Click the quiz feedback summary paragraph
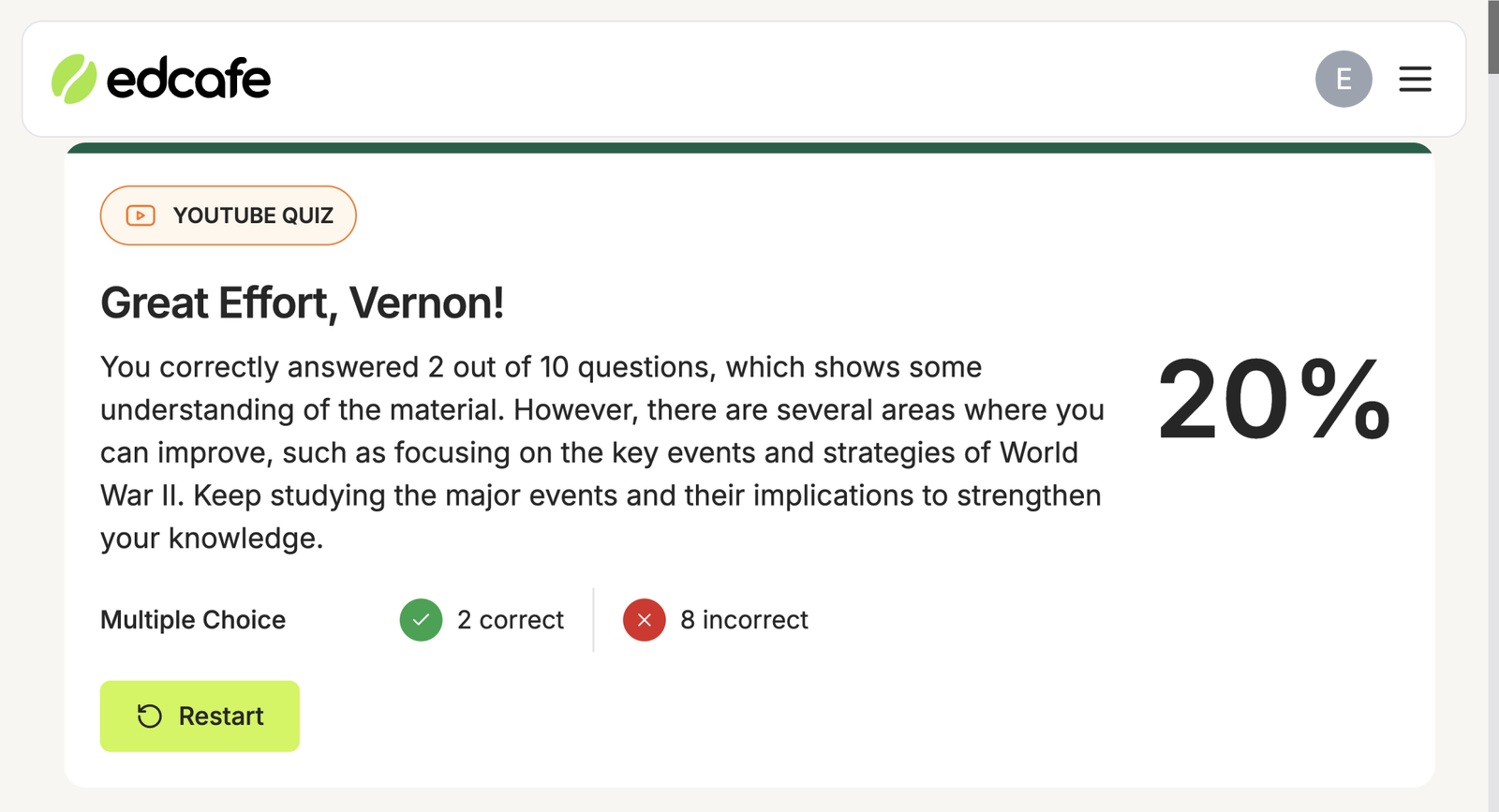The image size is (1499, 812). [x=601, y=452]
